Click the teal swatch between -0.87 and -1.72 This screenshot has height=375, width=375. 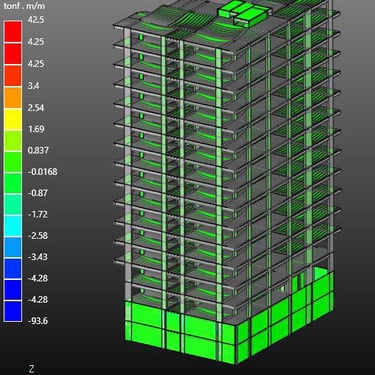[13, 204]
